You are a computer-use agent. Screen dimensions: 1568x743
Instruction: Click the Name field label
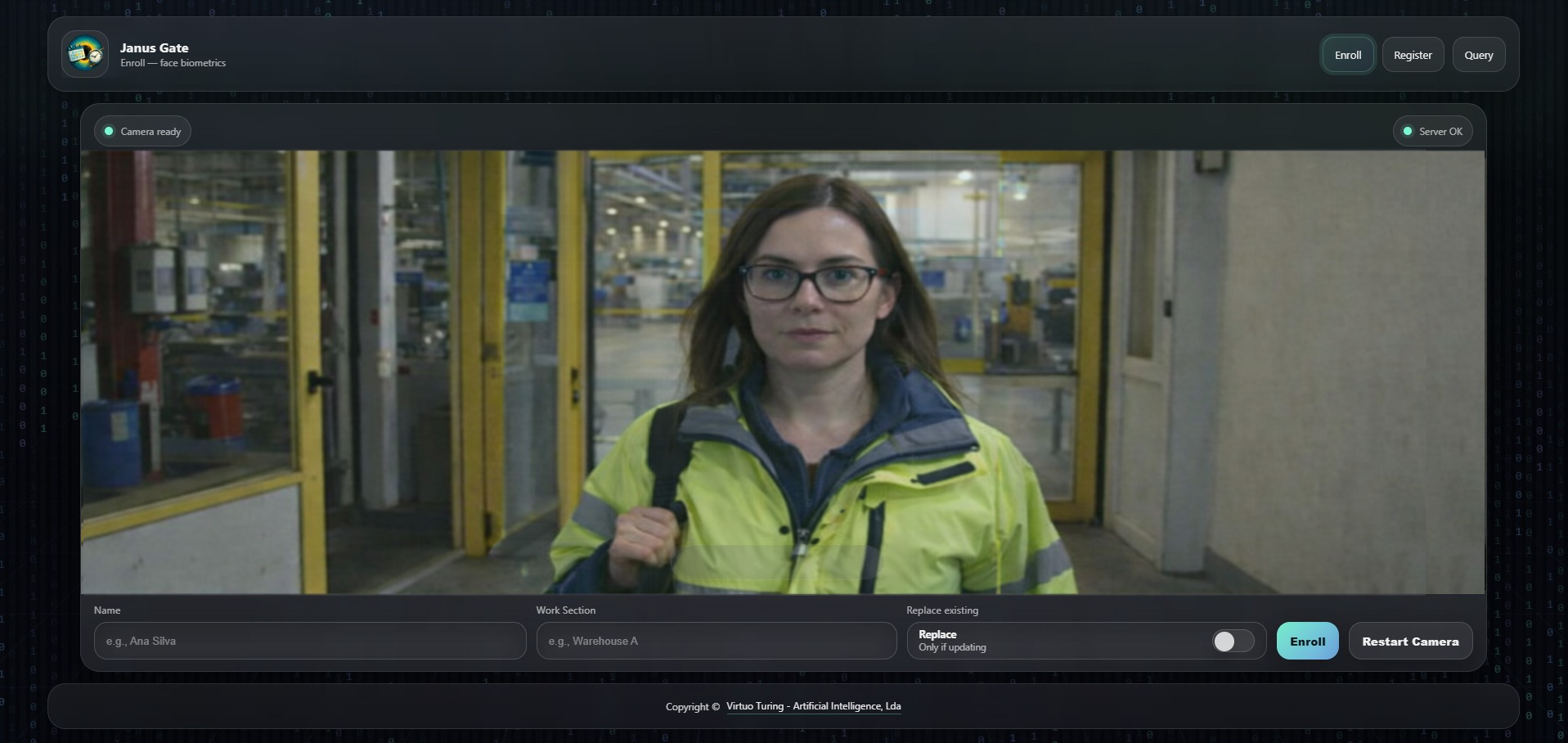[107, 610]
